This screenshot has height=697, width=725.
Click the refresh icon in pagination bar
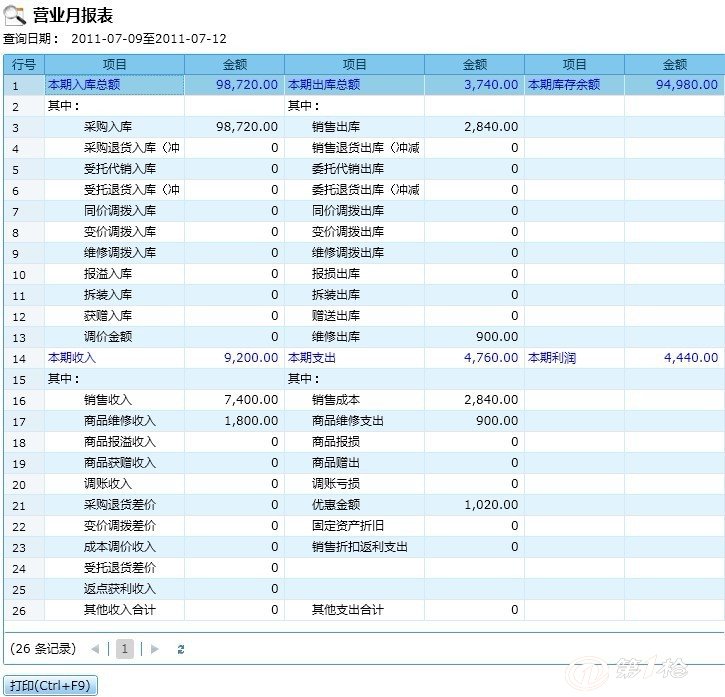coord(181,649)
